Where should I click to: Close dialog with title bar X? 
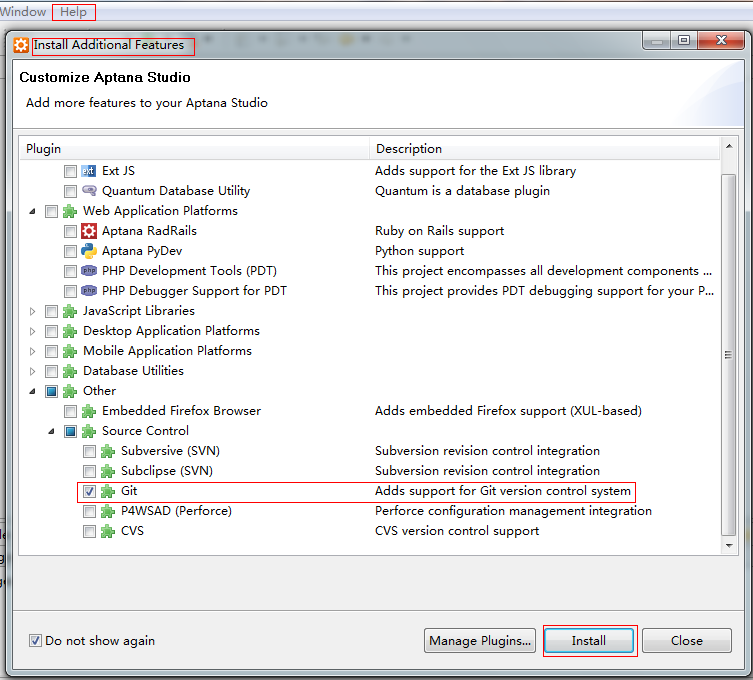click(x=721, y=40)
